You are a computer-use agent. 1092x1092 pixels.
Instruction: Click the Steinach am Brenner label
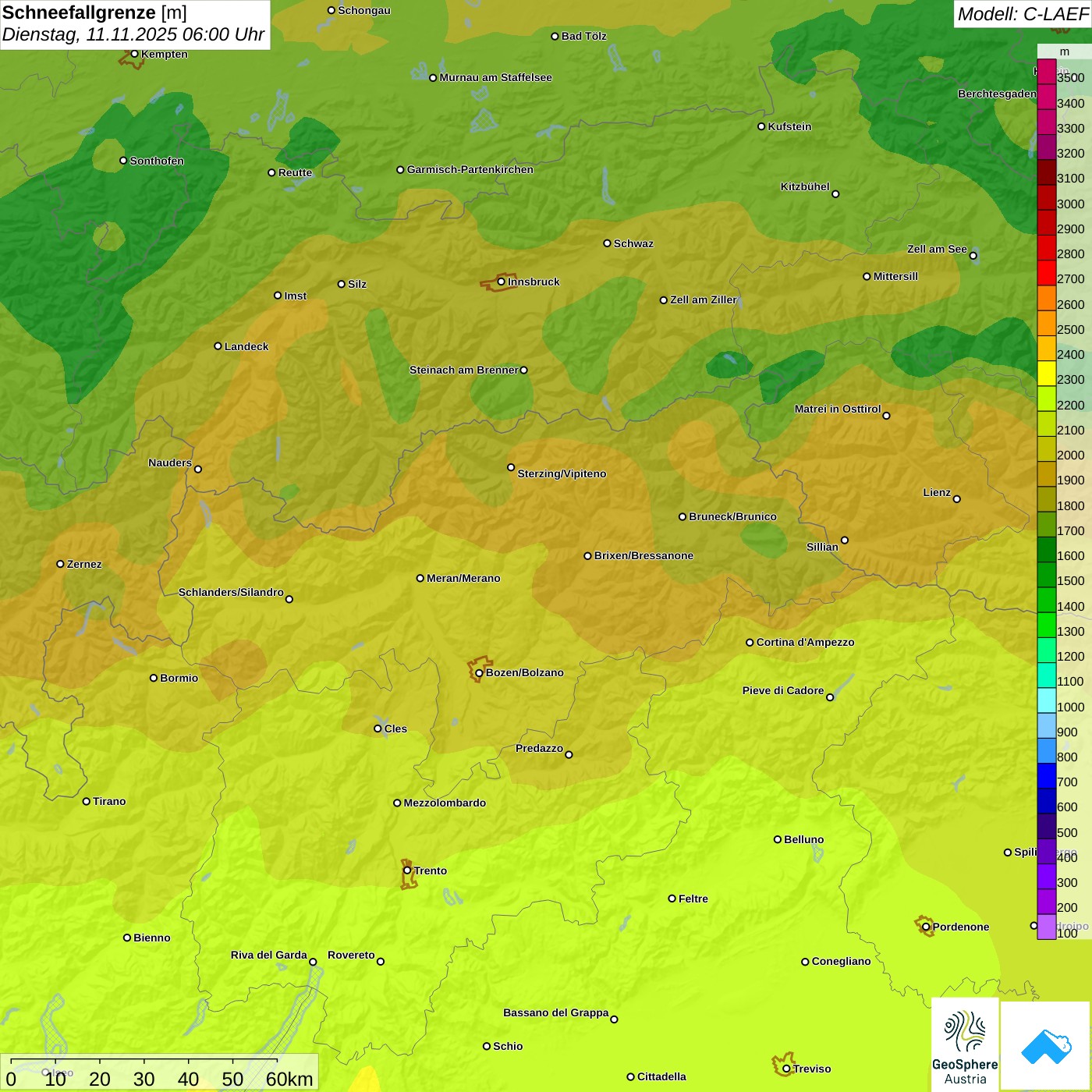[x=464, y=370]
